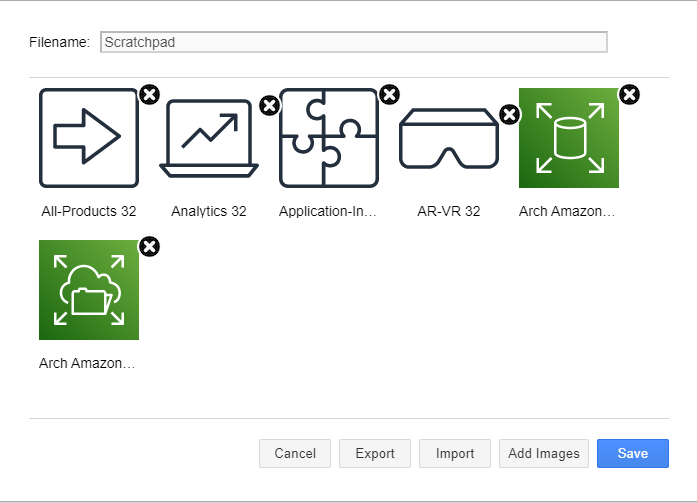Screen dimensions: 697x503
Task: Save the Scratchpad library
Action: click(632, 453)
